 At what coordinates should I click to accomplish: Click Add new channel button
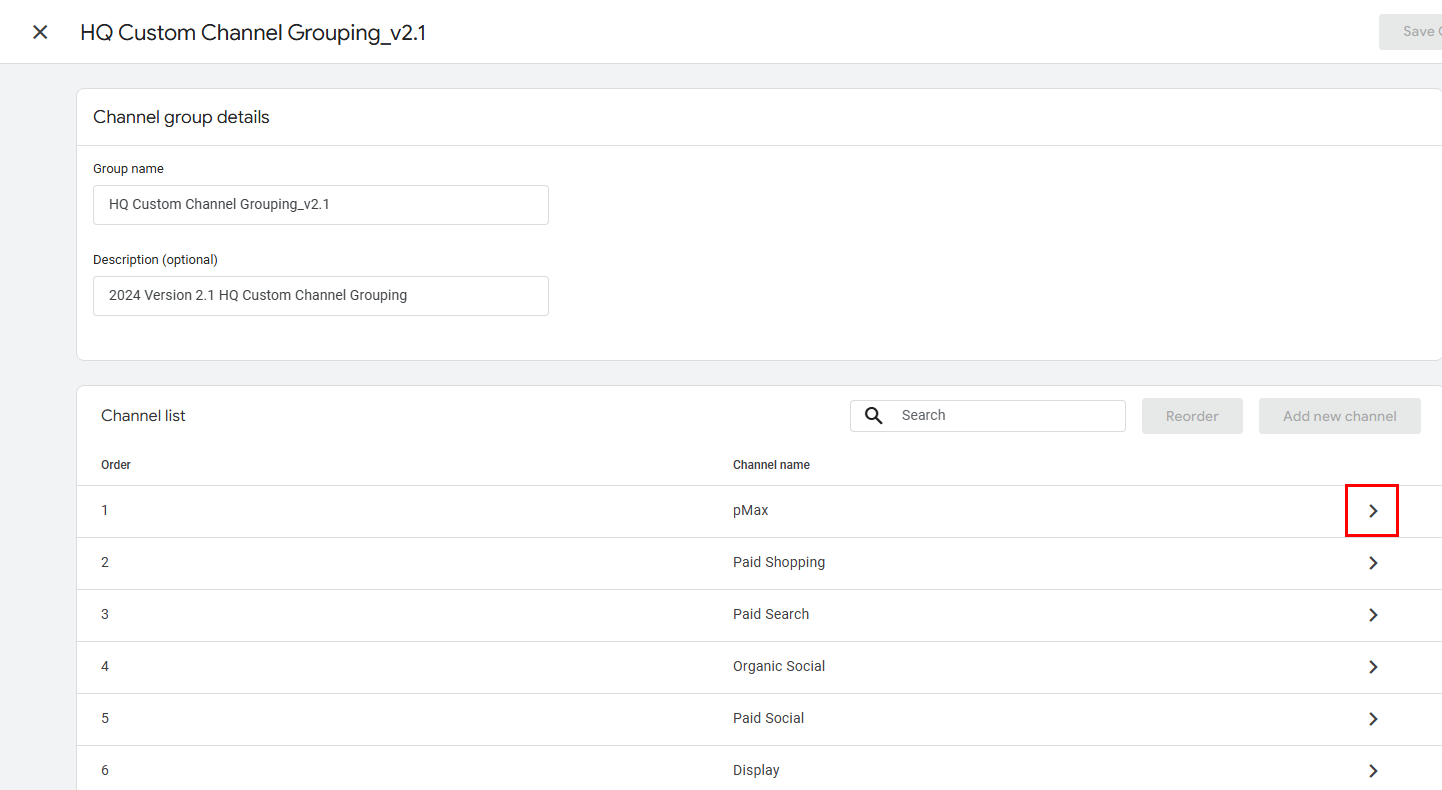tap(1339, 416)
